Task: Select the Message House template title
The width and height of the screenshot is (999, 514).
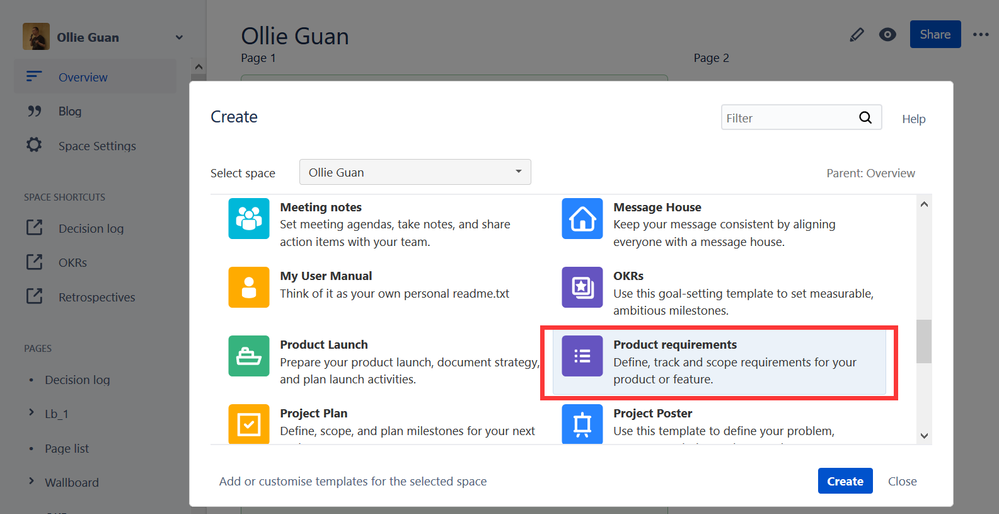Action: point(657,207)
